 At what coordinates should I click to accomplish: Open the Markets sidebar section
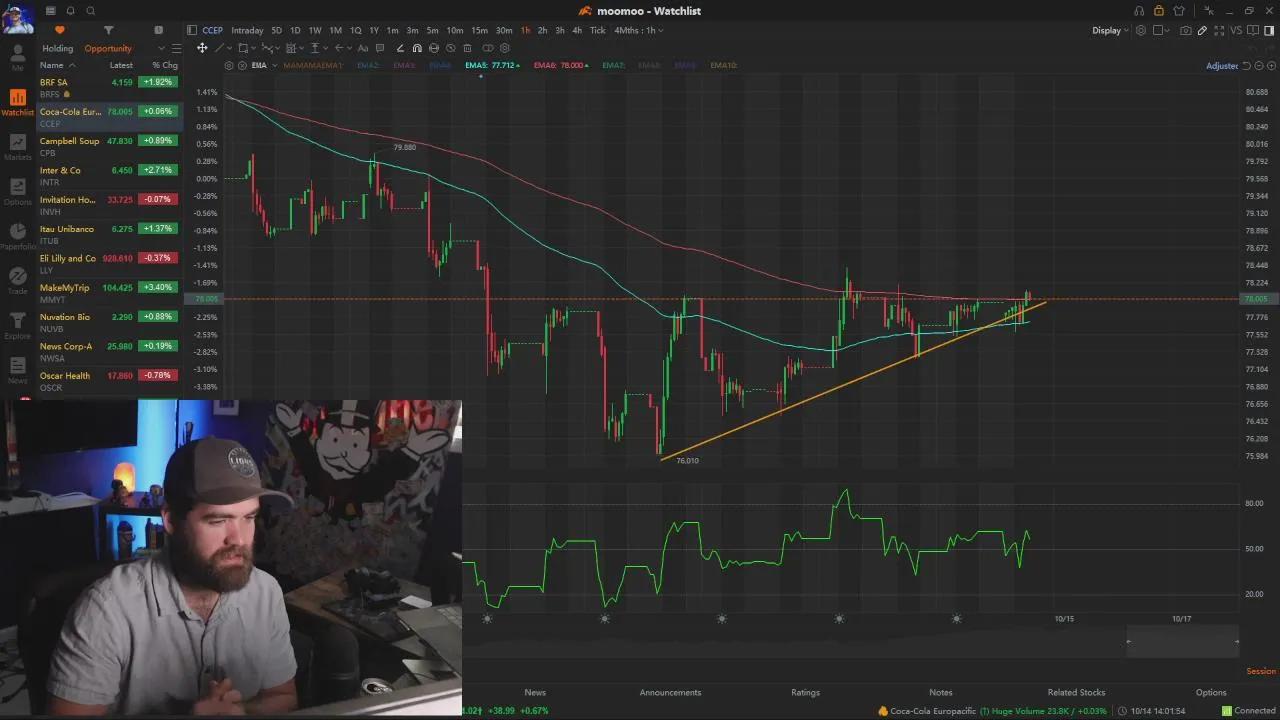click(17, 147)
